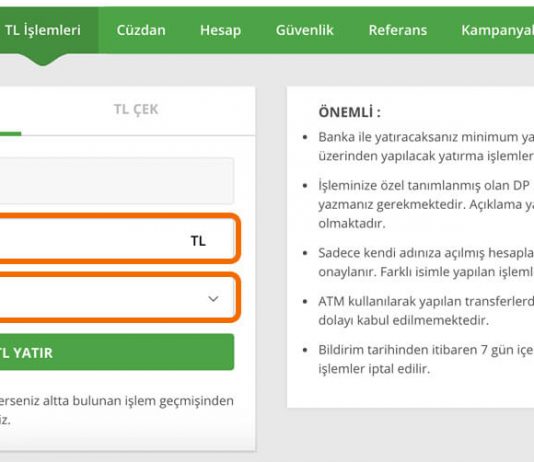
Task: Focus the amount field marked TL
Action: coord(117,238)
